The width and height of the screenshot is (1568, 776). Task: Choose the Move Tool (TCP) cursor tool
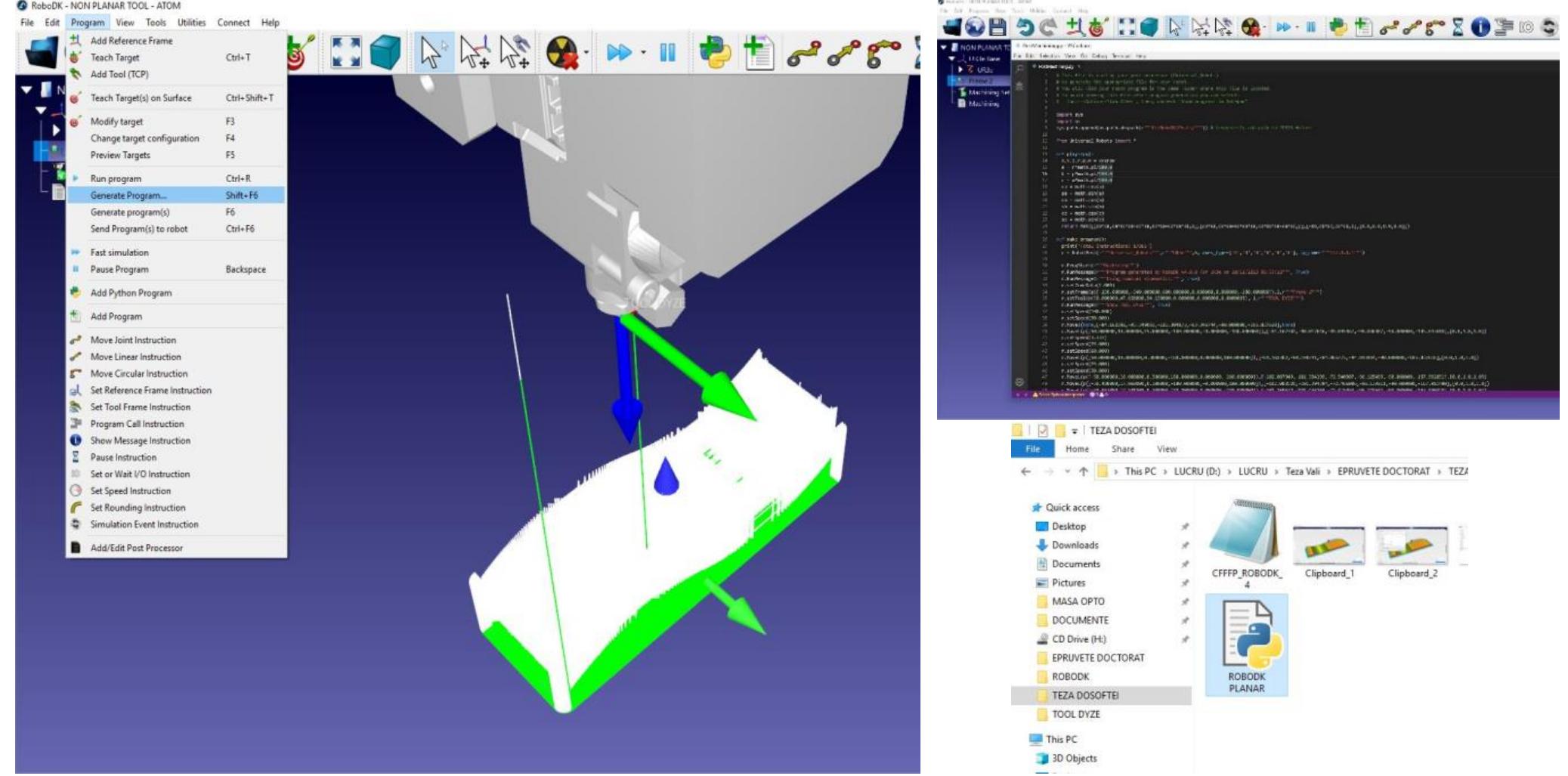coord(515,53)
